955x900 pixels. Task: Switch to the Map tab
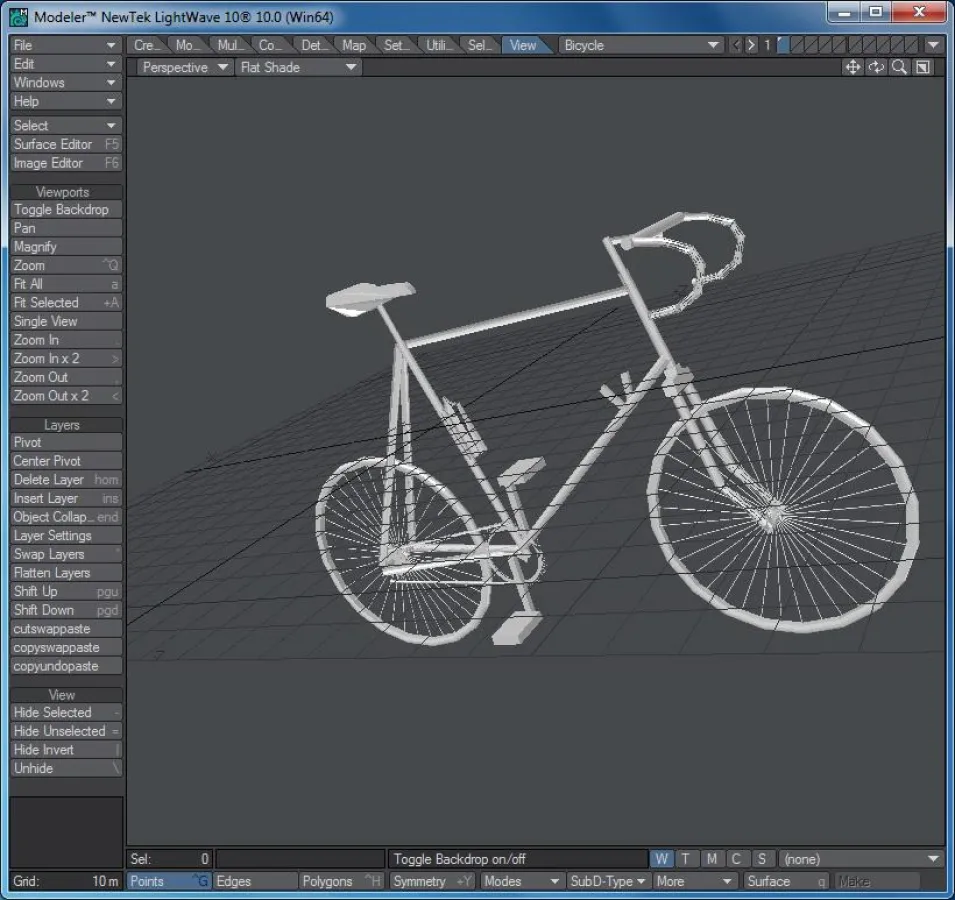click(x=354, y=45)
